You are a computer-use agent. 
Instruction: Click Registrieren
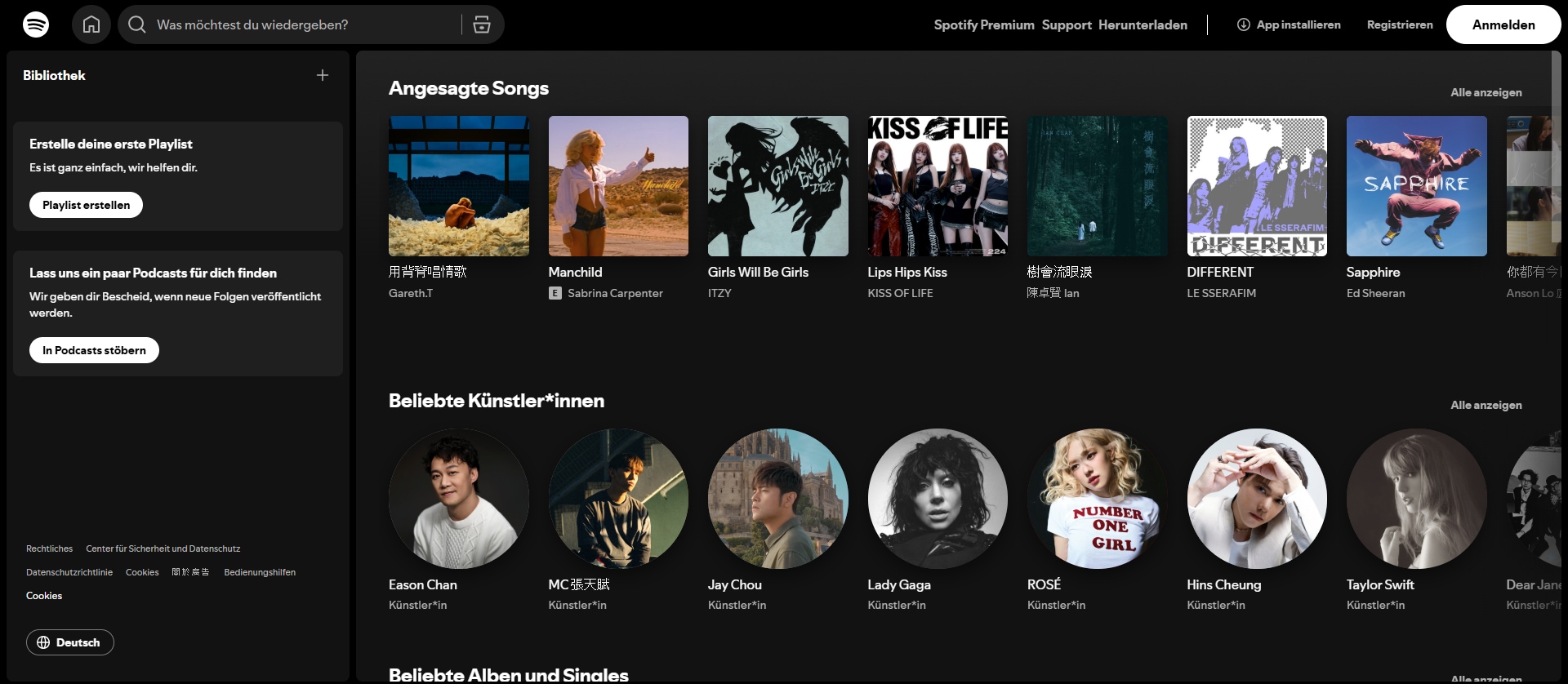tap(1400, 24)
